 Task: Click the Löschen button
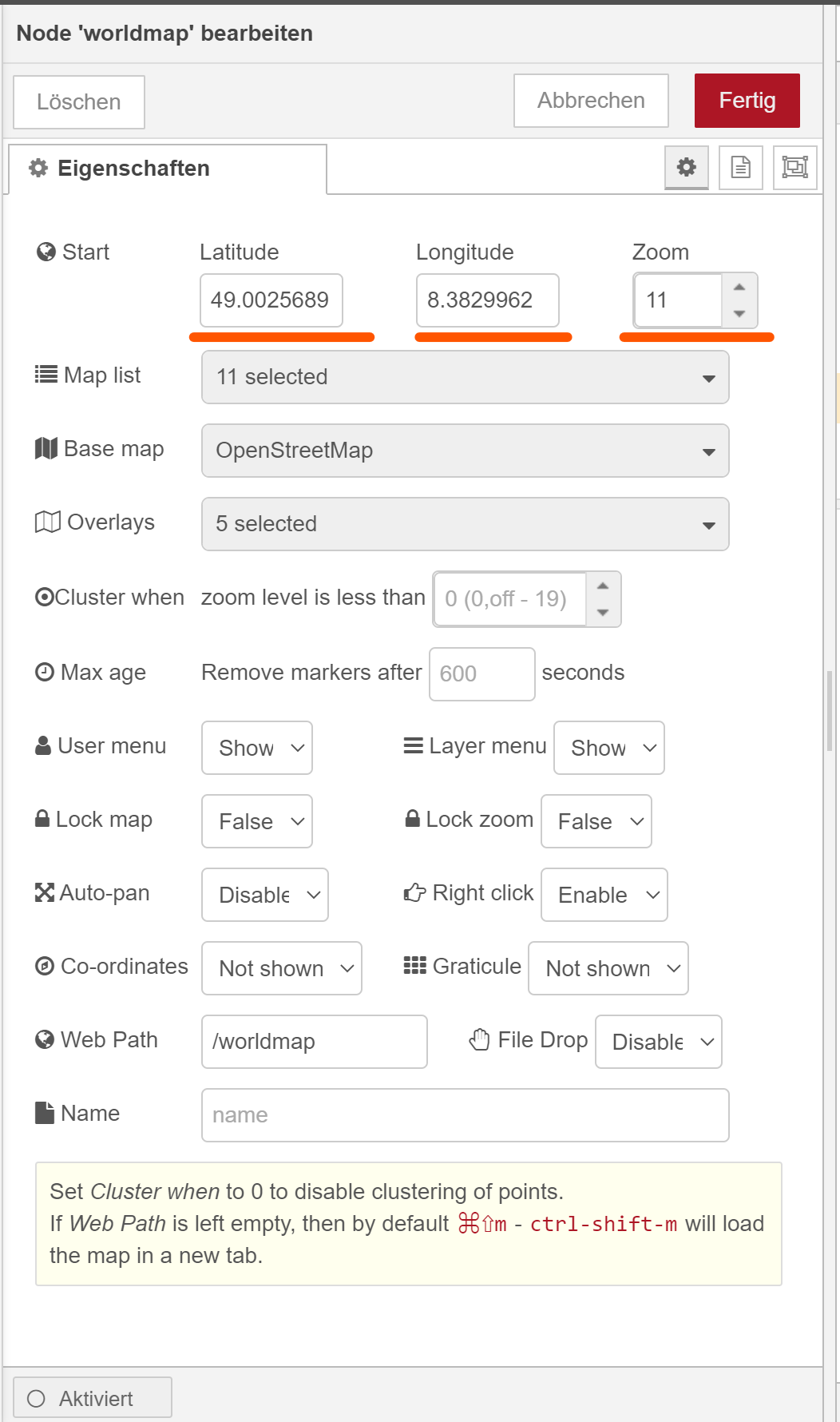coord(79,102)
